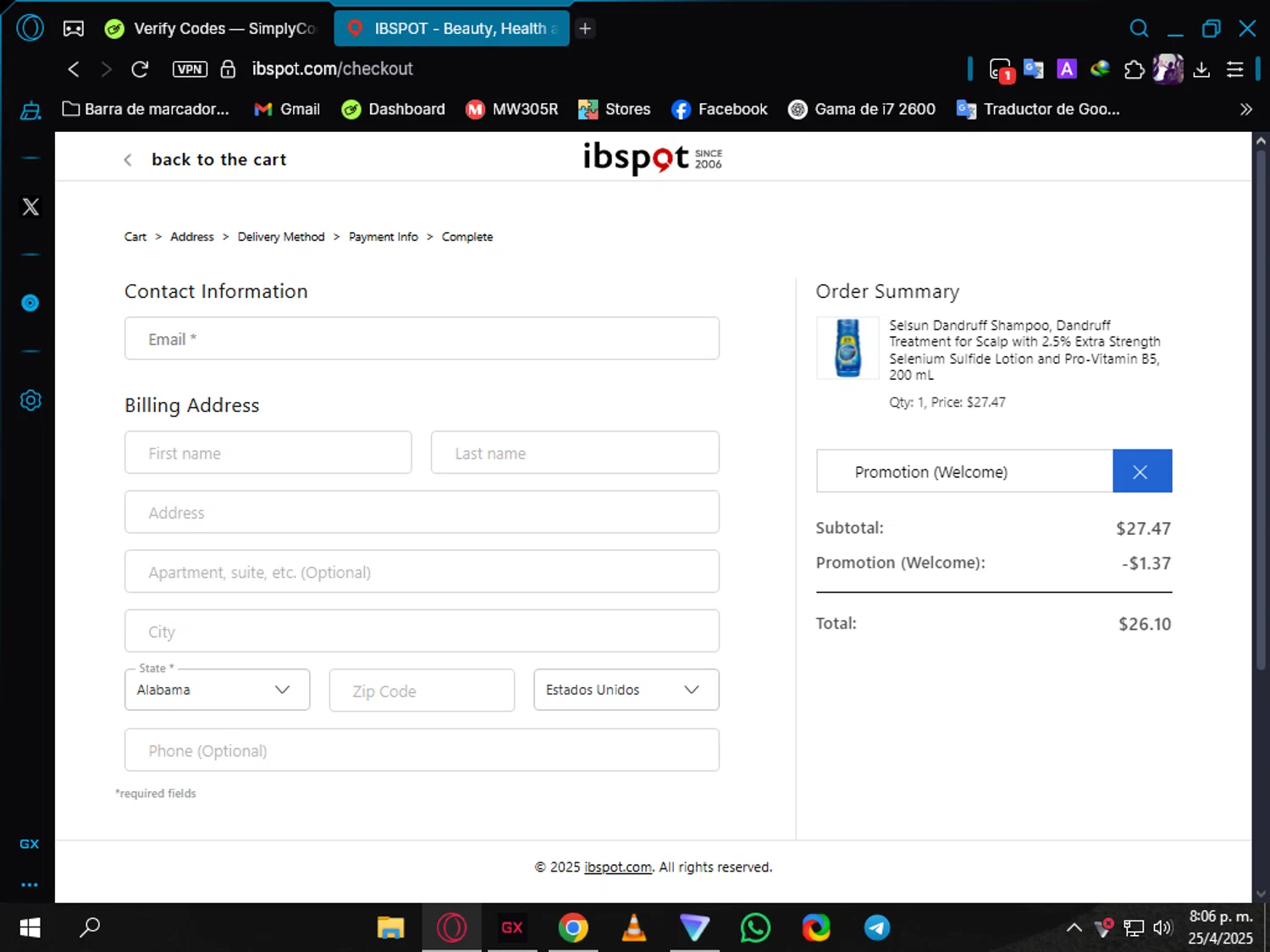This screenshot has height=952, width=1270.
Task: Click back to the cart link
Action: tap(205, 159)
